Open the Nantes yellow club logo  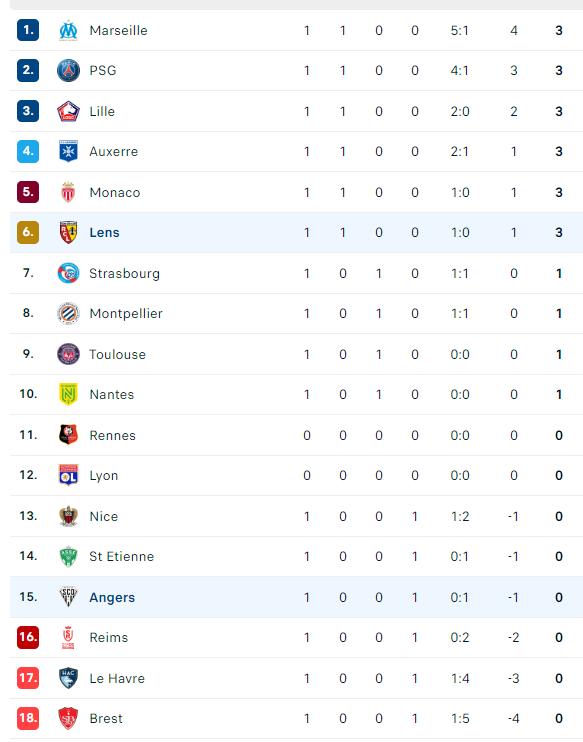click(68, 394)
